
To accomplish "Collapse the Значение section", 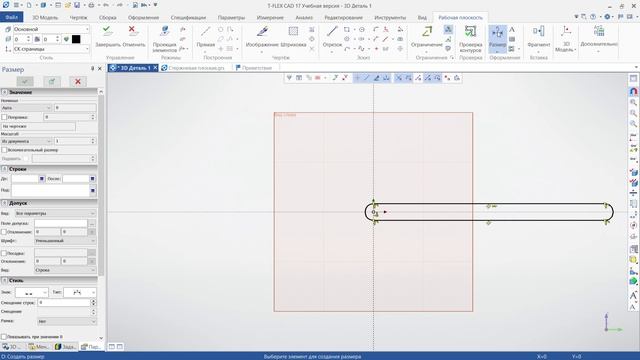I will (x=4, y=92).
